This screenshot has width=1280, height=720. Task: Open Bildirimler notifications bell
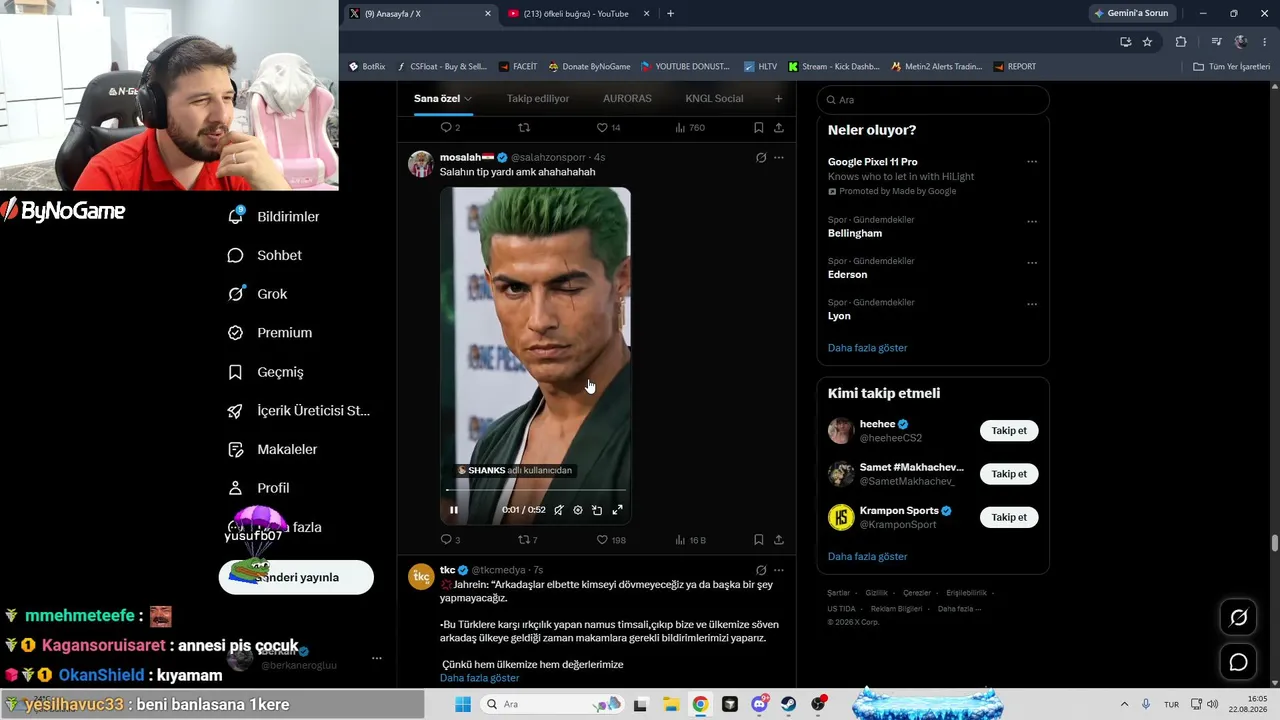(x=236, y=216)
